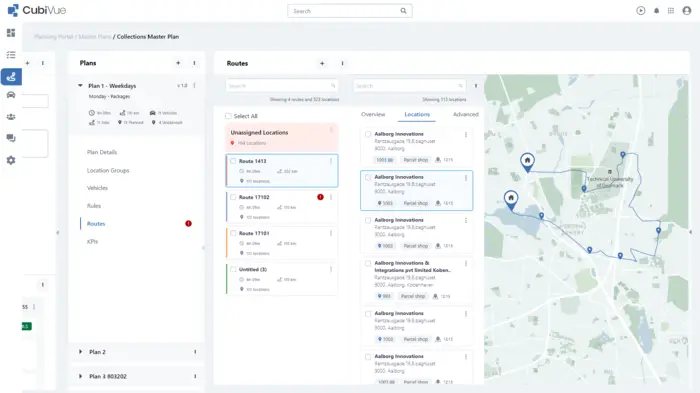Image resolution: width=700 pixels, height=393 pixels.
Task: Check the Route 1413 checkbox
Action: click(x=233, y=161)
